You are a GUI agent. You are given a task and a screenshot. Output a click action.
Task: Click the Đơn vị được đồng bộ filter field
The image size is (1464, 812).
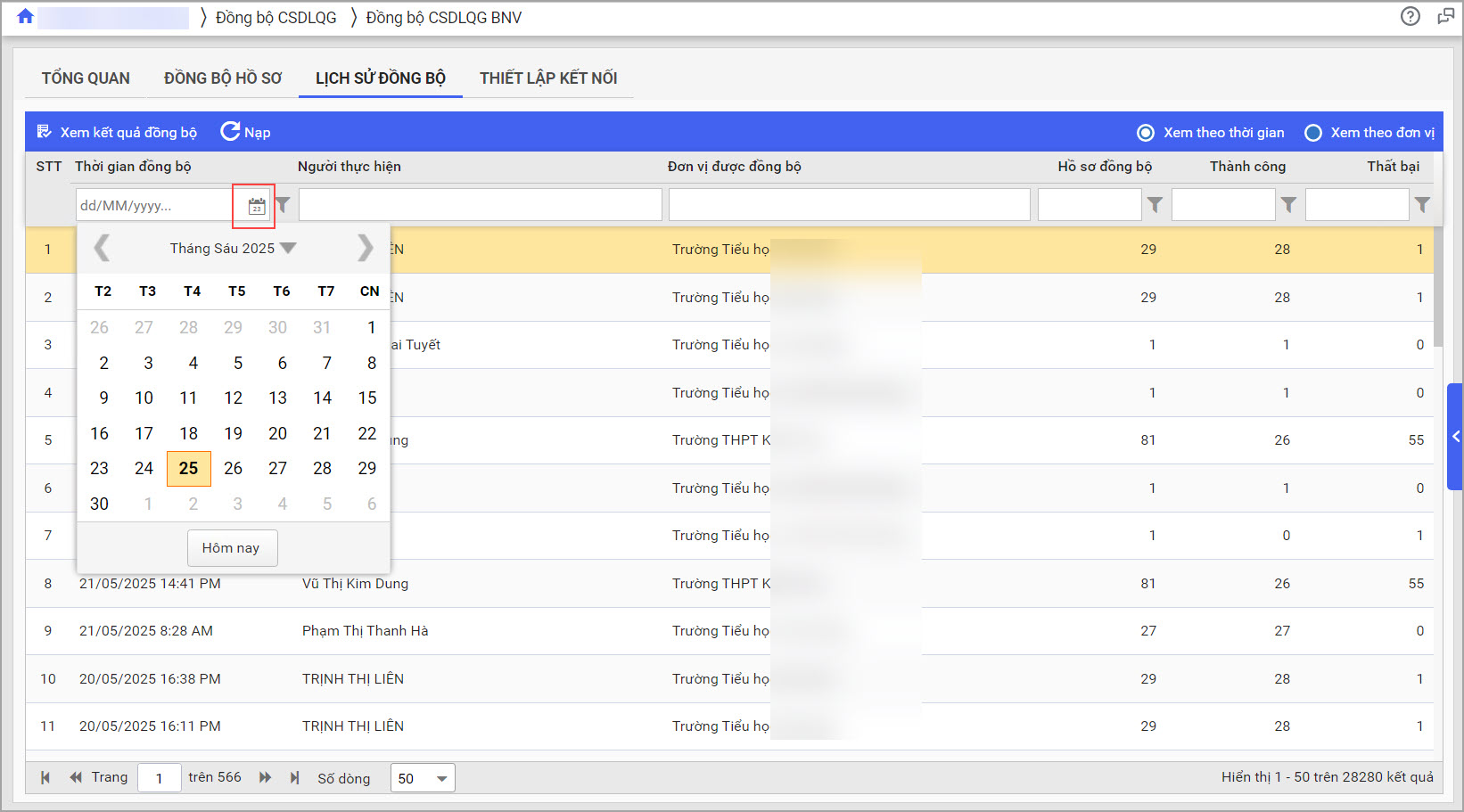(850, 205)
